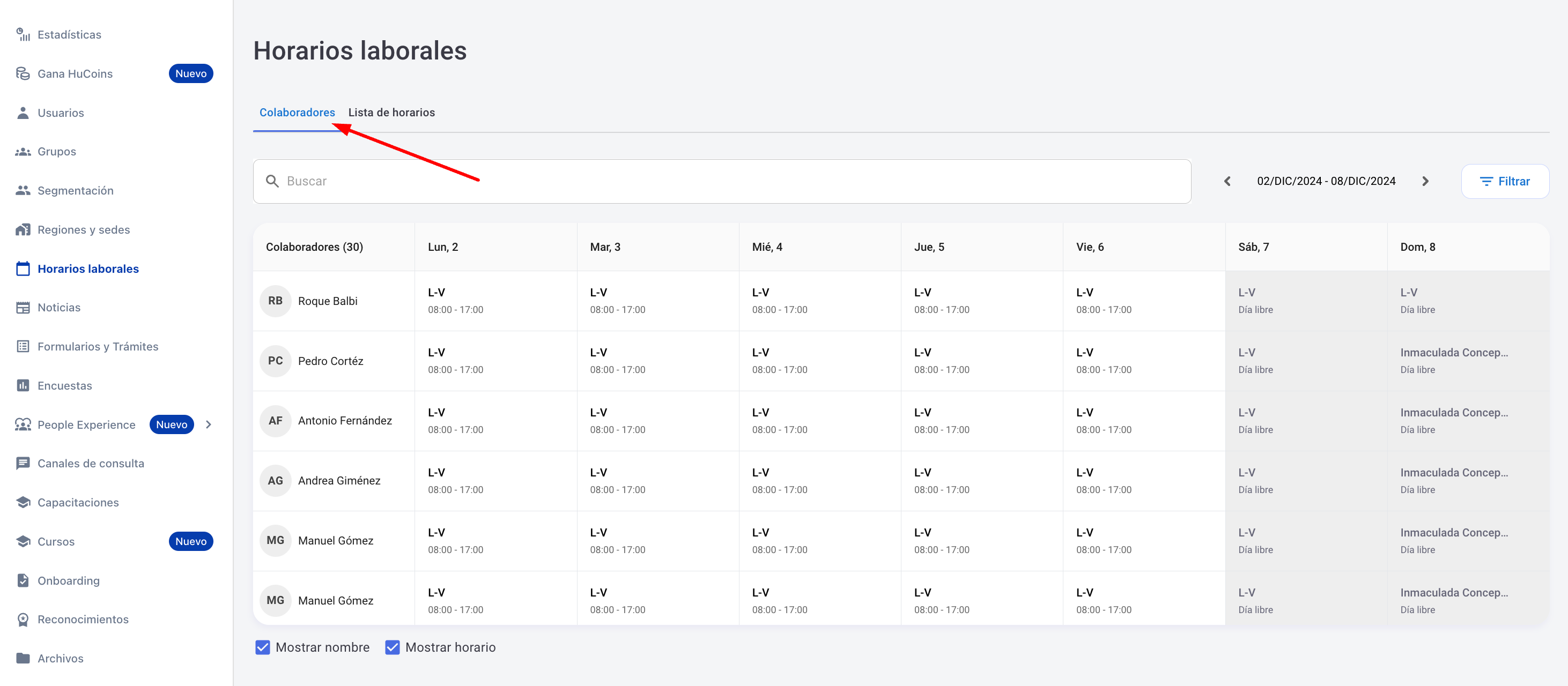Open the date range 02/DIC/2024 - 08/DIC/2024

click(x=1326, y=181)
